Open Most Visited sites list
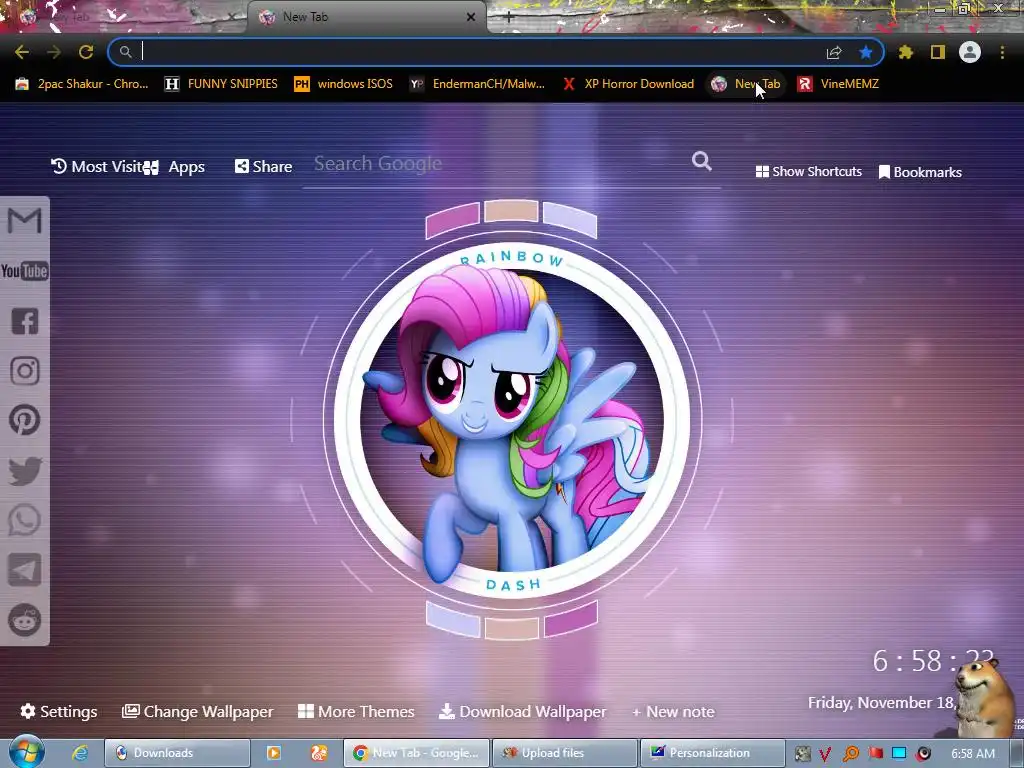The height and width of the screenshot is (768, 1024). [x=96, y=167]
